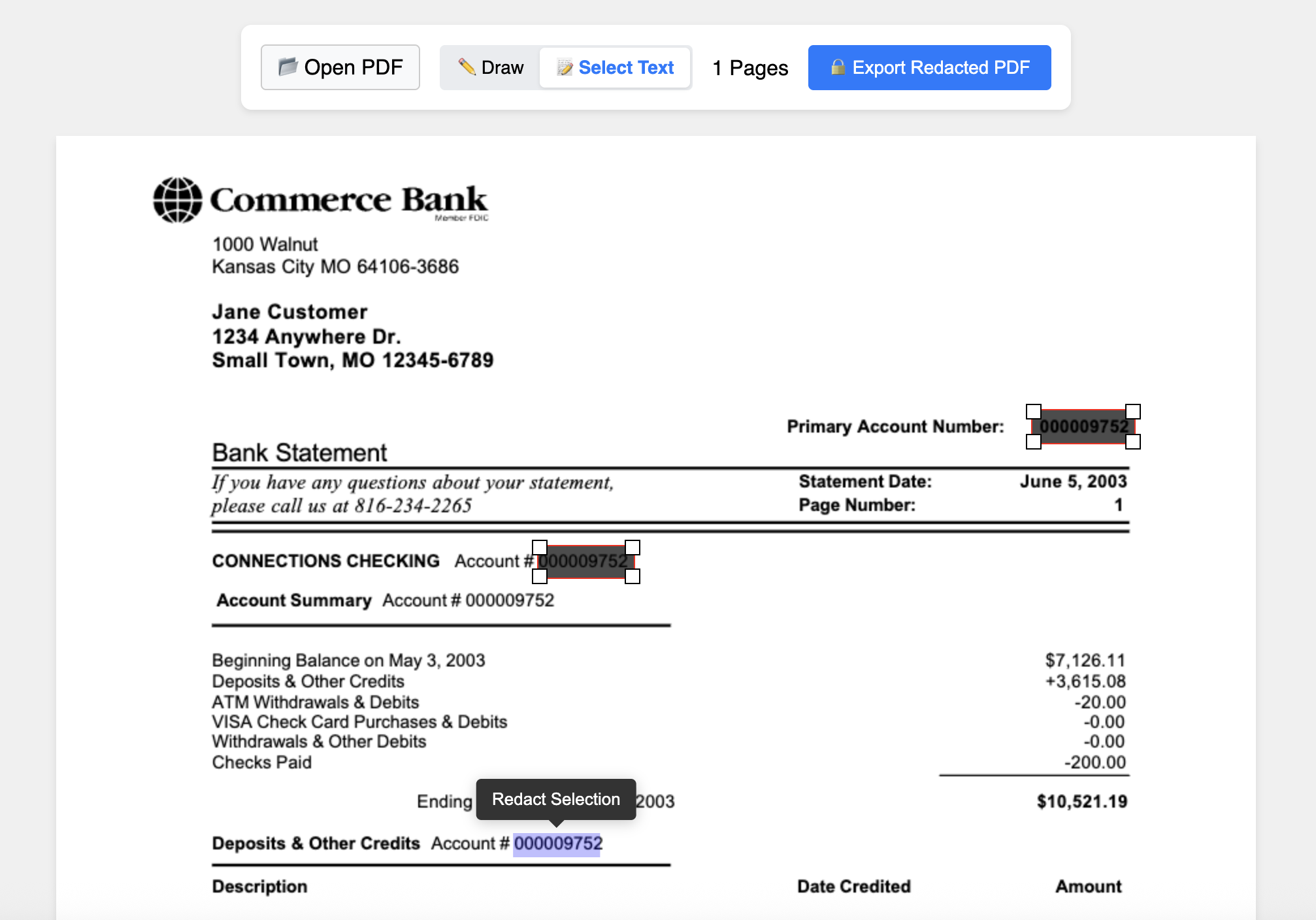Click Account Summary account number text
Viewport: 1316px width, 920px height.
click(x=509, y=600)
